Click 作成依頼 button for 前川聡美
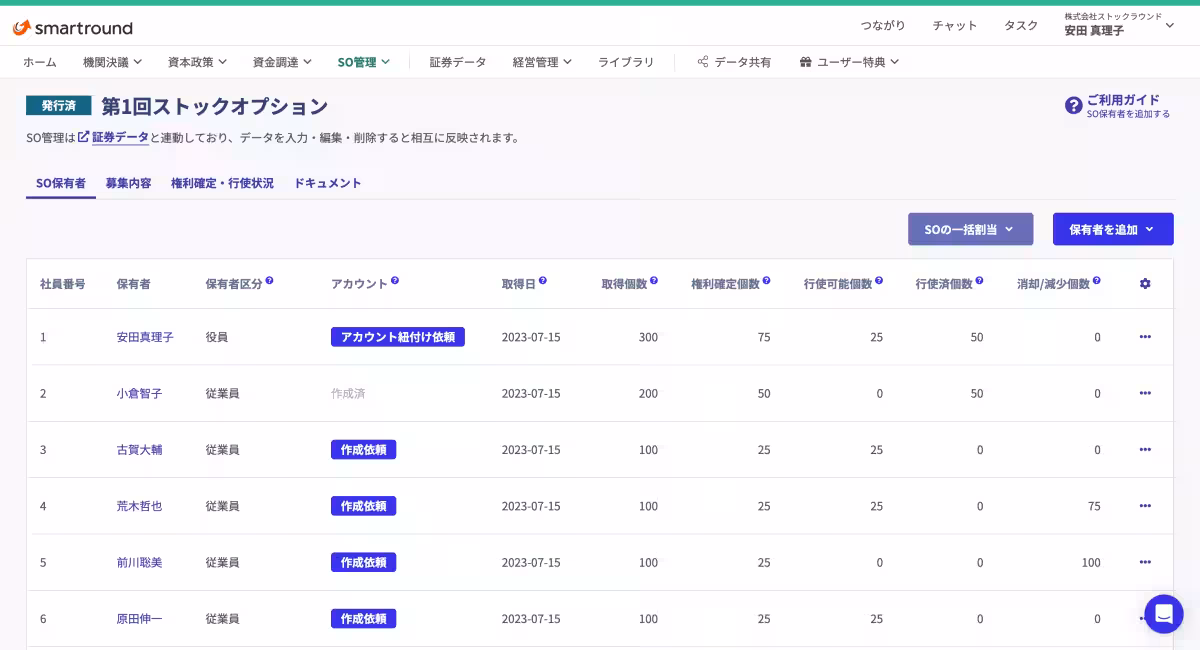 [x=363, y=562]
